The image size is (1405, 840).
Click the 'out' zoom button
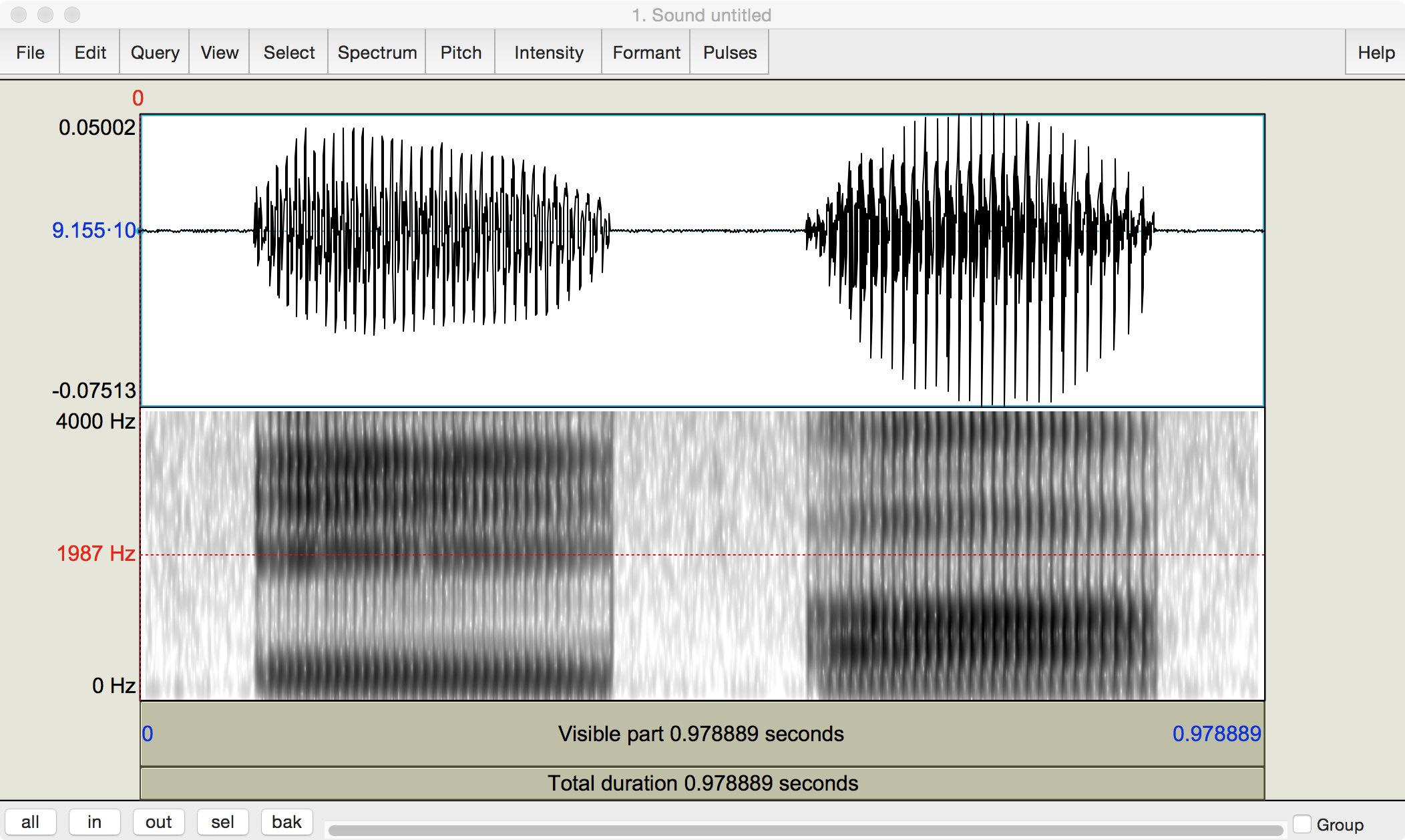[x=158, y=822]
